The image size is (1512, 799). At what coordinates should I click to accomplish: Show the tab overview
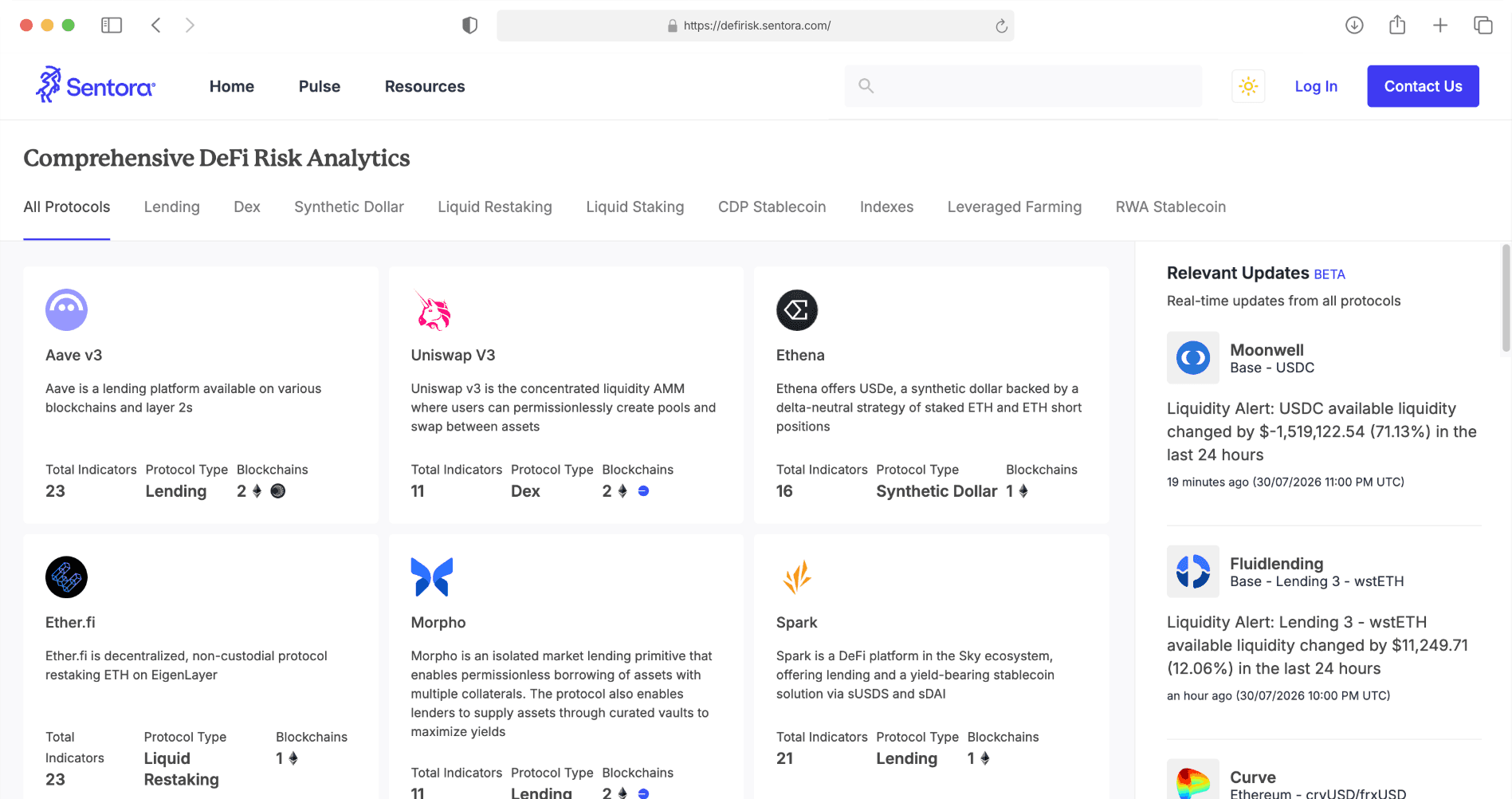tap(1483, 26)
